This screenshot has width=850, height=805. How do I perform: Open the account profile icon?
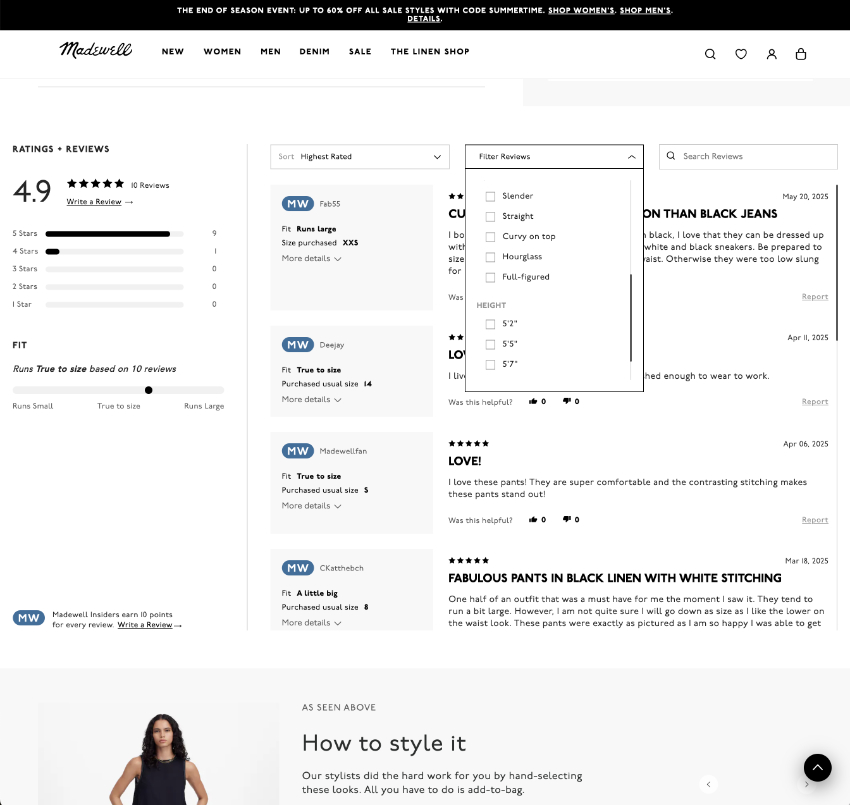[771, 54]
